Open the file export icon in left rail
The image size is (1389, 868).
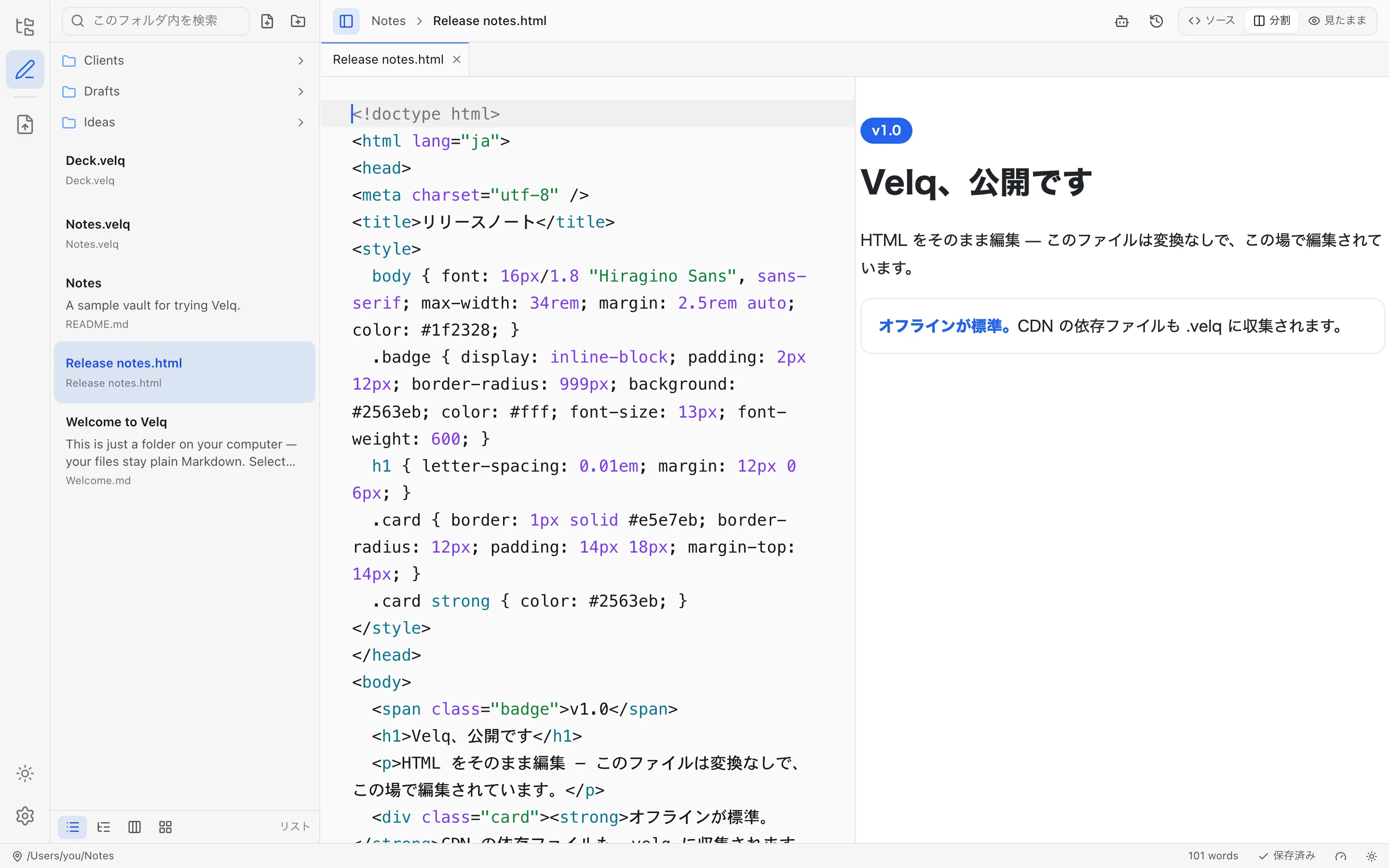coord(25,124)
